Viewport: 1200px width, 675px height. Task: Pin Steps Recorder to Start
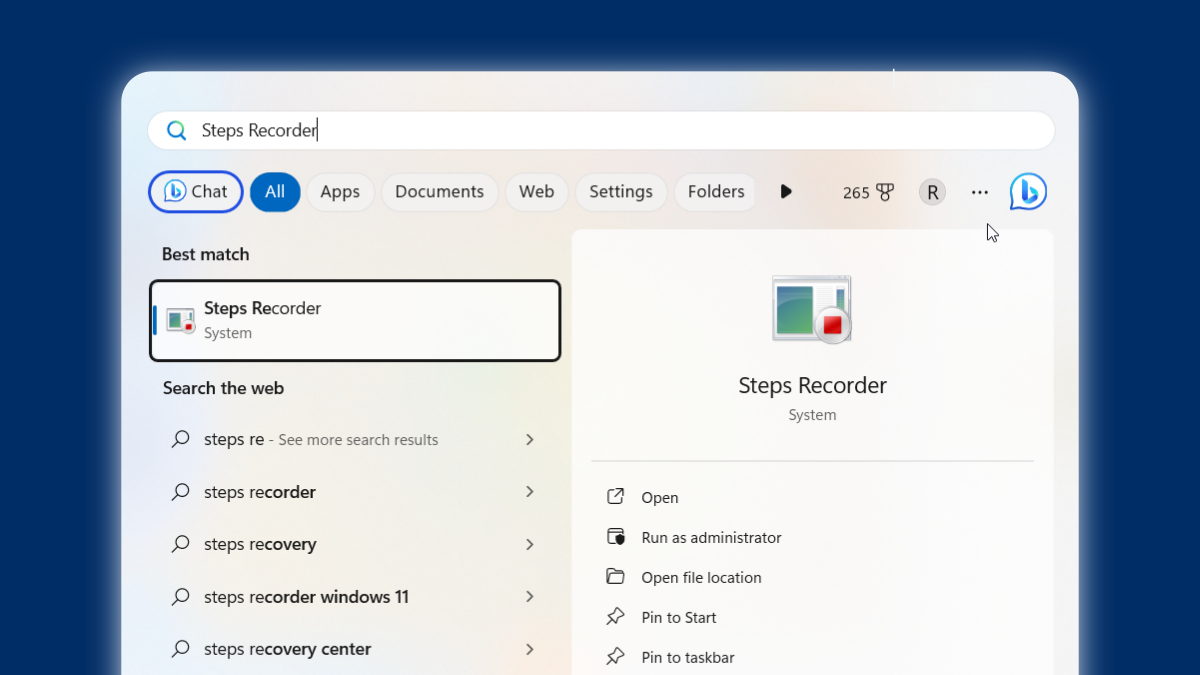[x=679, y=617]
